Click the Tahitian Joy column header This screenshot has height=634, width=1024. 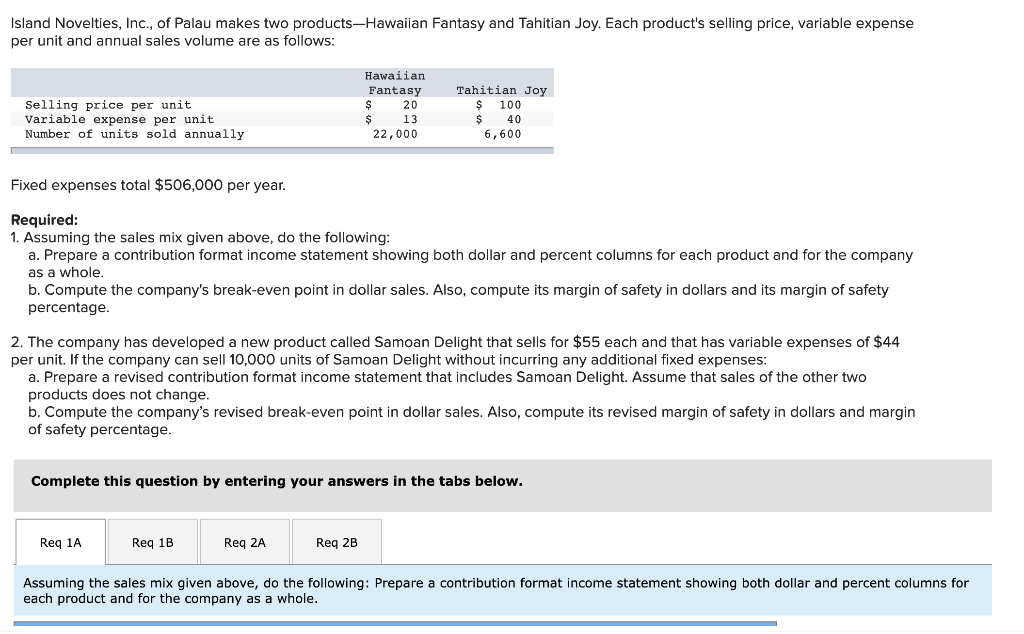click(x=501, y=90)
